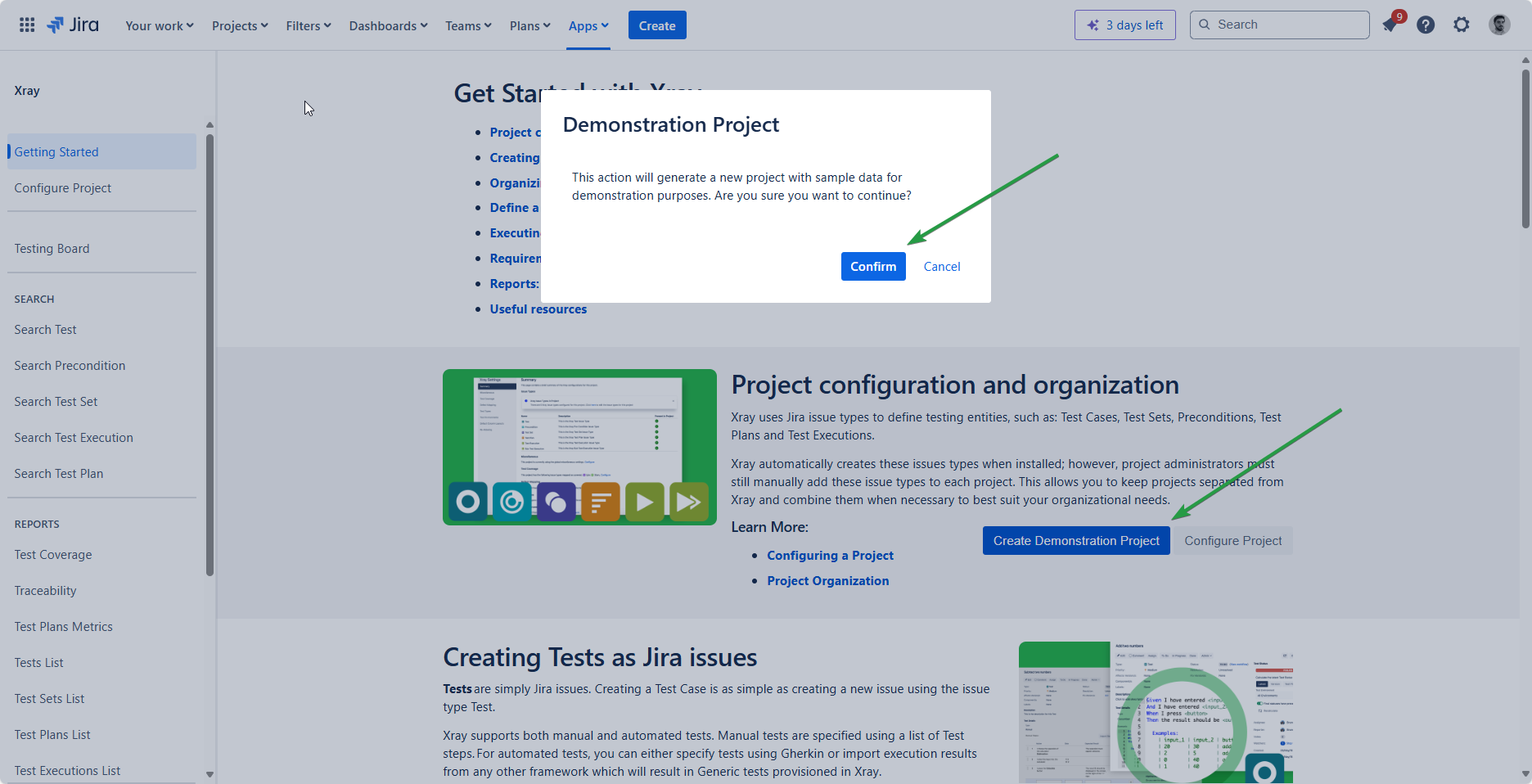The width and height of the screenshot is (1532, 784).
Task: Expand the Plans menu
Action: click(529, 25)
